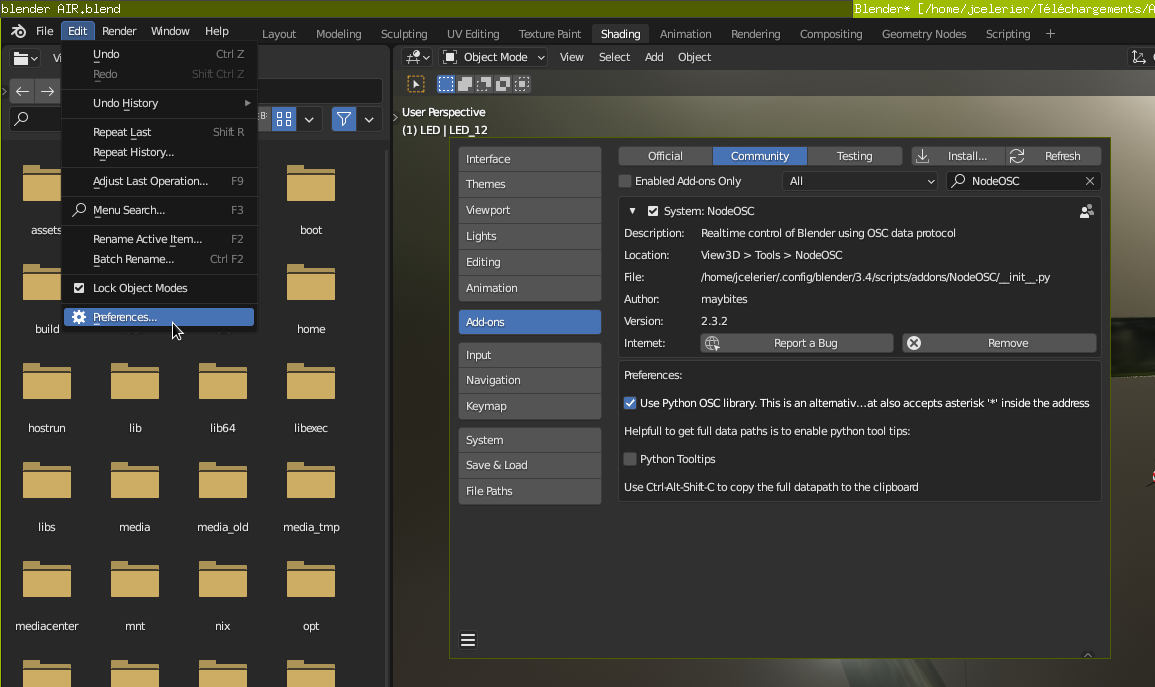Click the Remove add-on button

(x=1000, y=343)
